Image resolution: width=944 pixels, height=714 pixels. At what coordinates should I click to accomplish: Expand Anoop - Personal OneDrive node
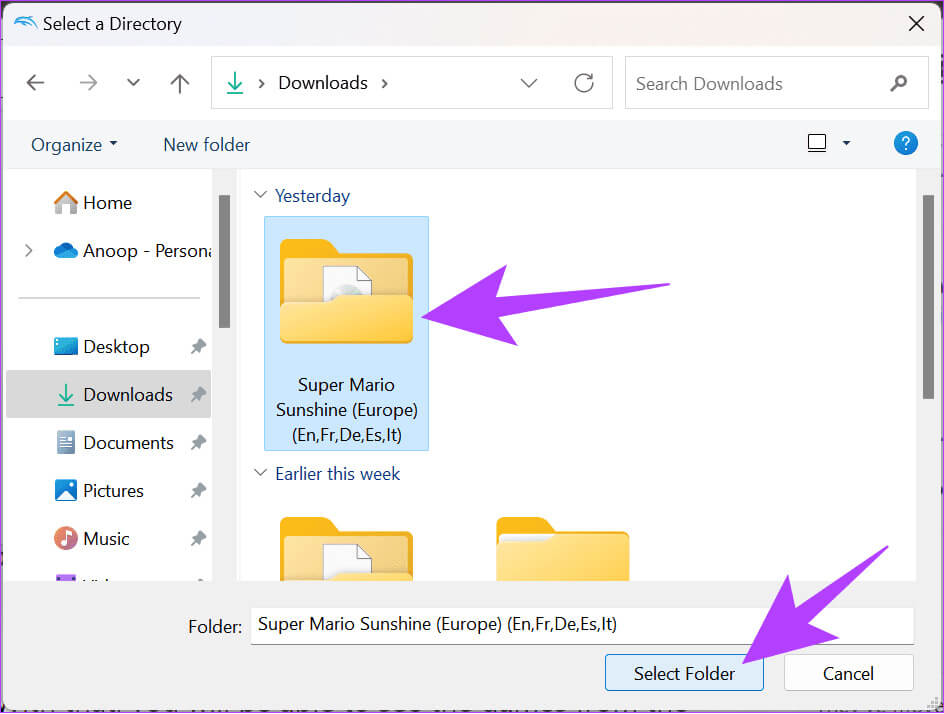coord(28,250)
